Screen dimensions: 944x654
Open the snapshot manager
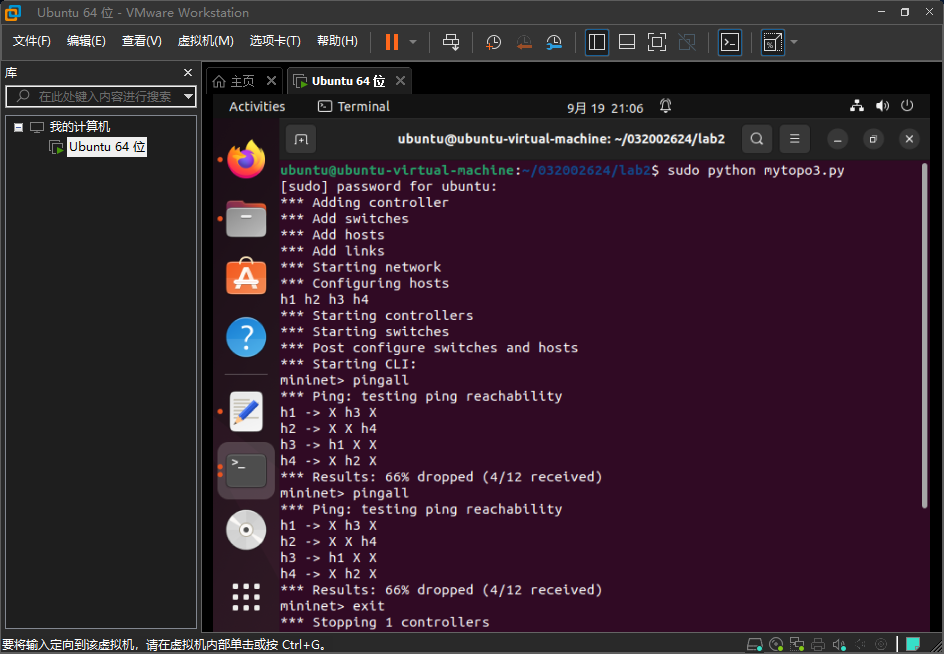[x=554, y=42]
